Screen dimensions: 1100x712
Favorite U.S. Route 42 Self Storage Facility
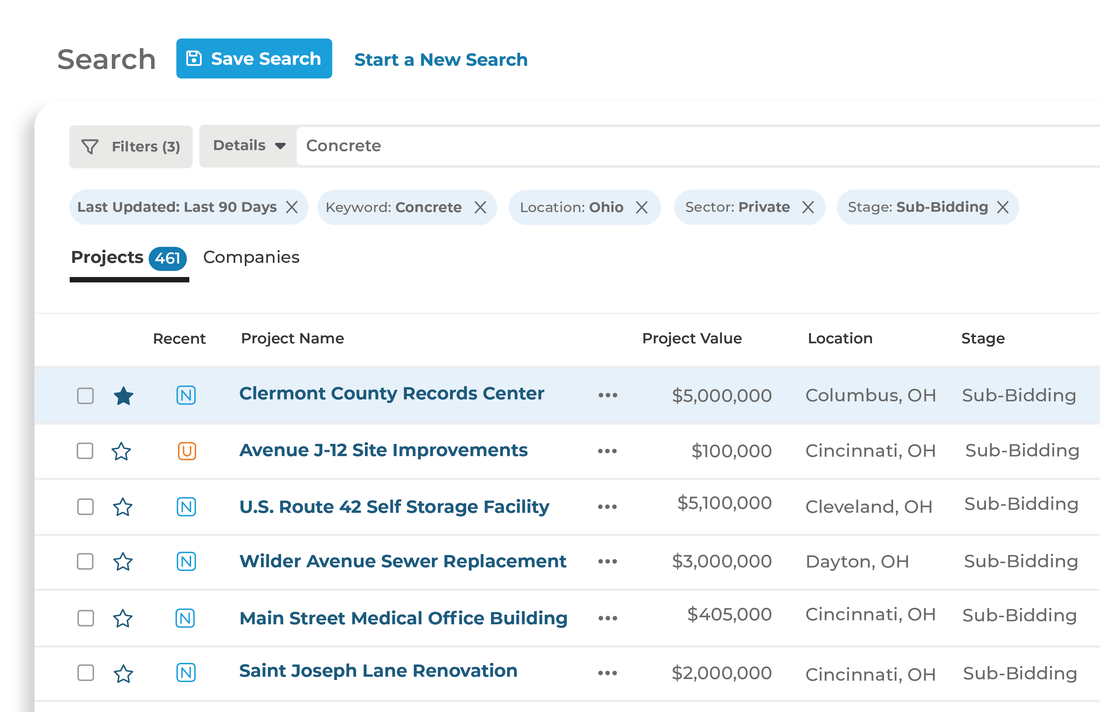[123, 506]
